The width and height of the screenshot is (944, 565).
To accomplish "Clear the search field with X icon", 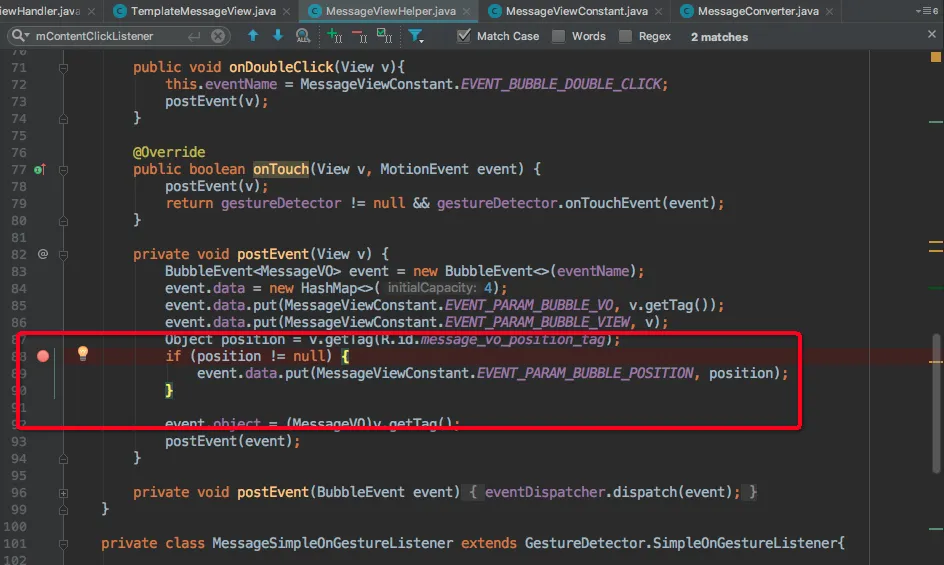I will [x=218, y=36].
